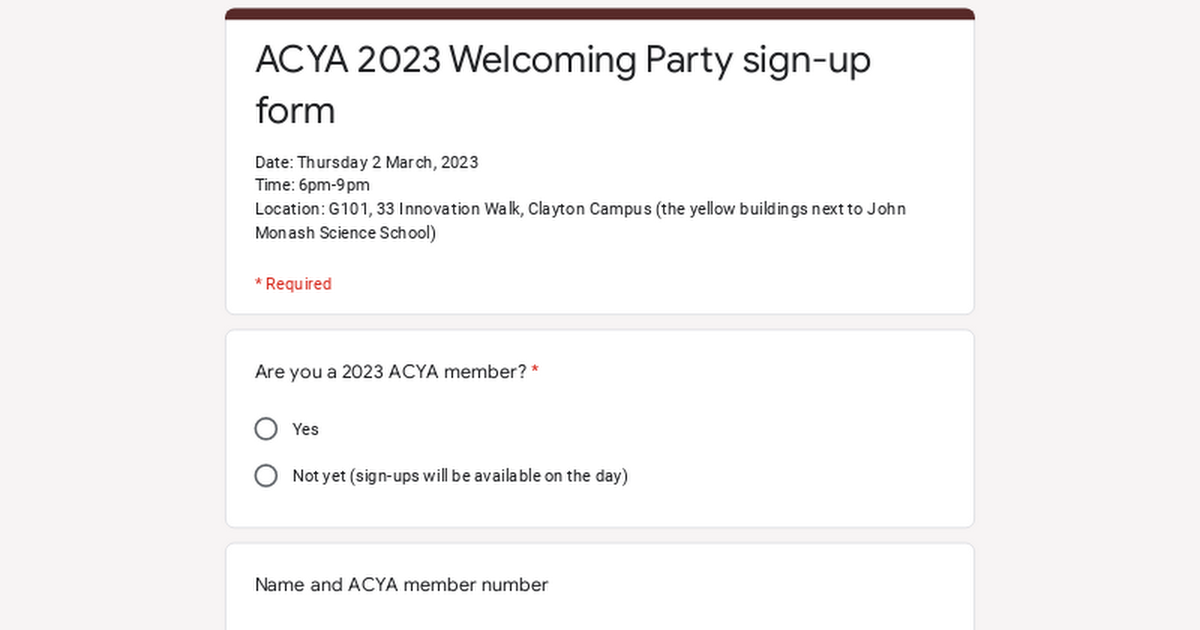Image resolution: width=1200 pixels, height=630 pixels.
Task: Click the name question card at the bottom
Action: pos(600,585)
